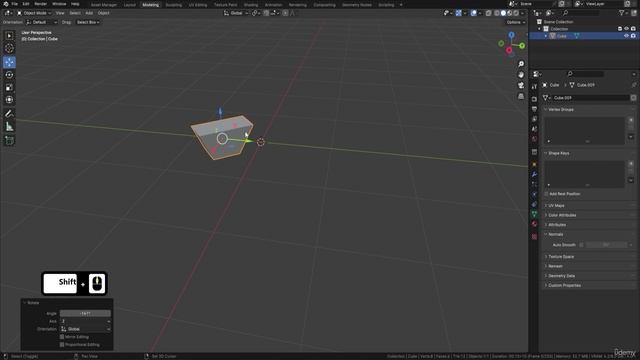This screenshot has height=360, width=640.
Task: Open the Edit menu
Action: point(26,4)
